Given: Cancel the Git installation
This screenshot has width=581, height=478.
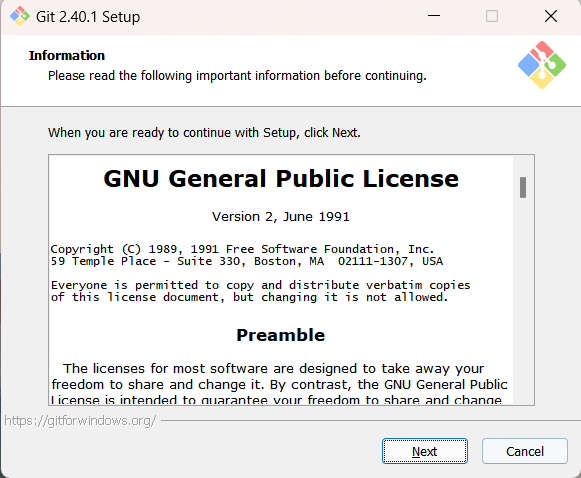Looking at the screenshot, I should coord(525,451).
